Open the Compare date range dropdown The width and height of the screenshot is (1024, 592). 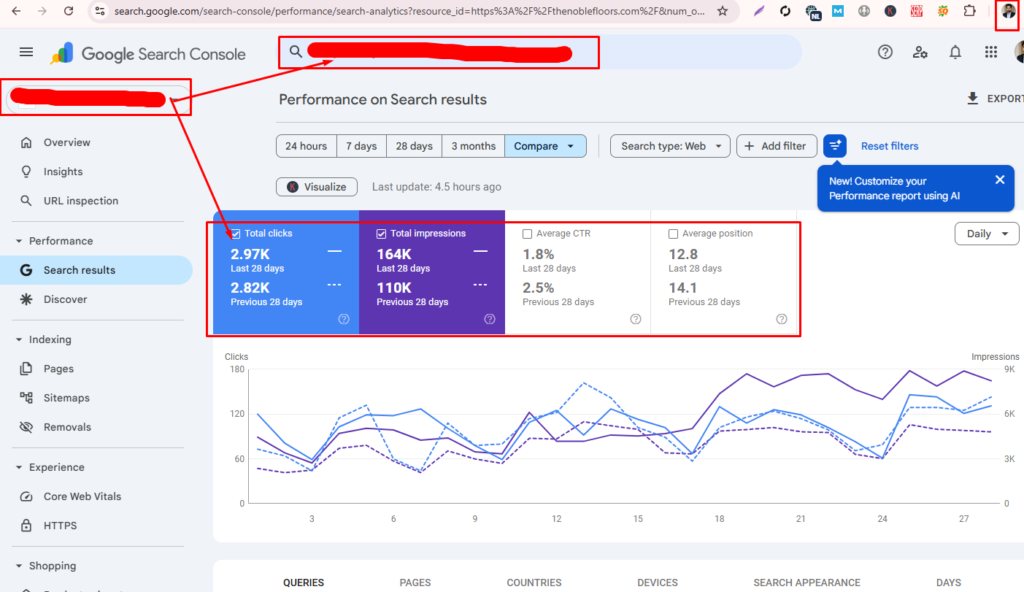point(545,146)
